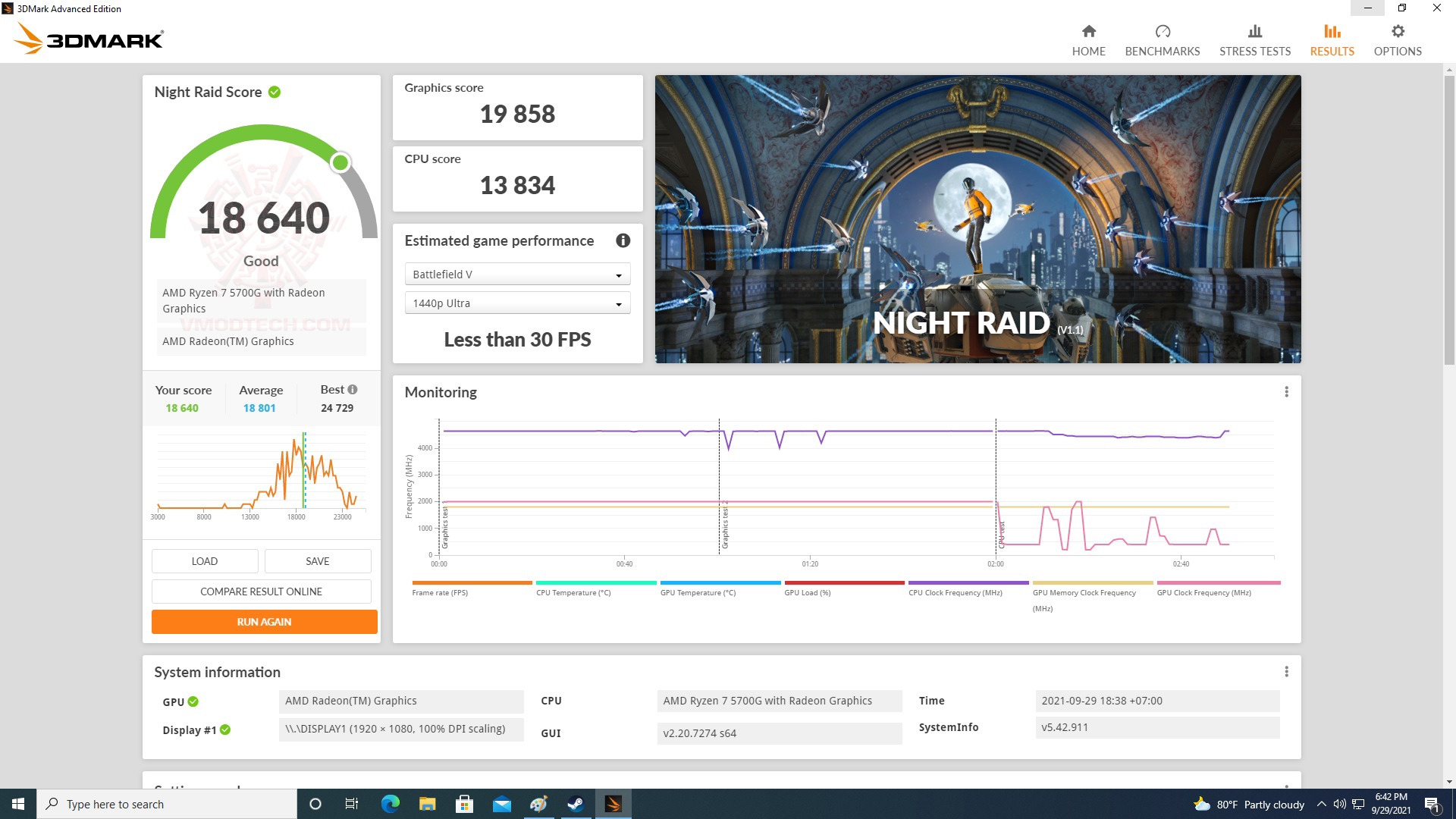Viewport: 1456px width, 819px height.
Task: Open the Home icon in top navigation
Action: pos(1088,31)
